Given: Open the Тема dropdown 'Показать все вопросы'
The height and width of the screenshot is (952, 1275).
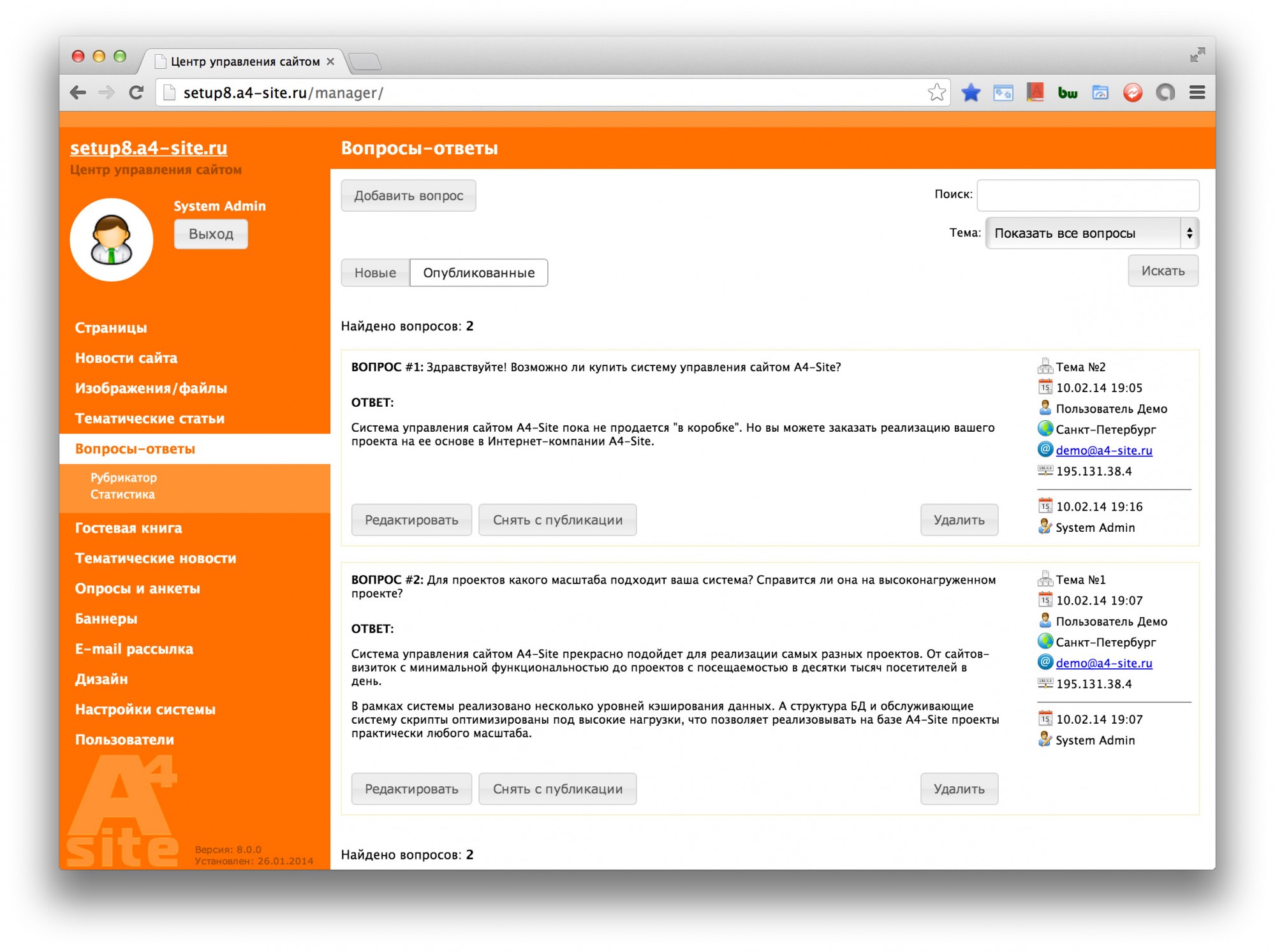Looking at the screenshot, I should [x=1091, y=233].
